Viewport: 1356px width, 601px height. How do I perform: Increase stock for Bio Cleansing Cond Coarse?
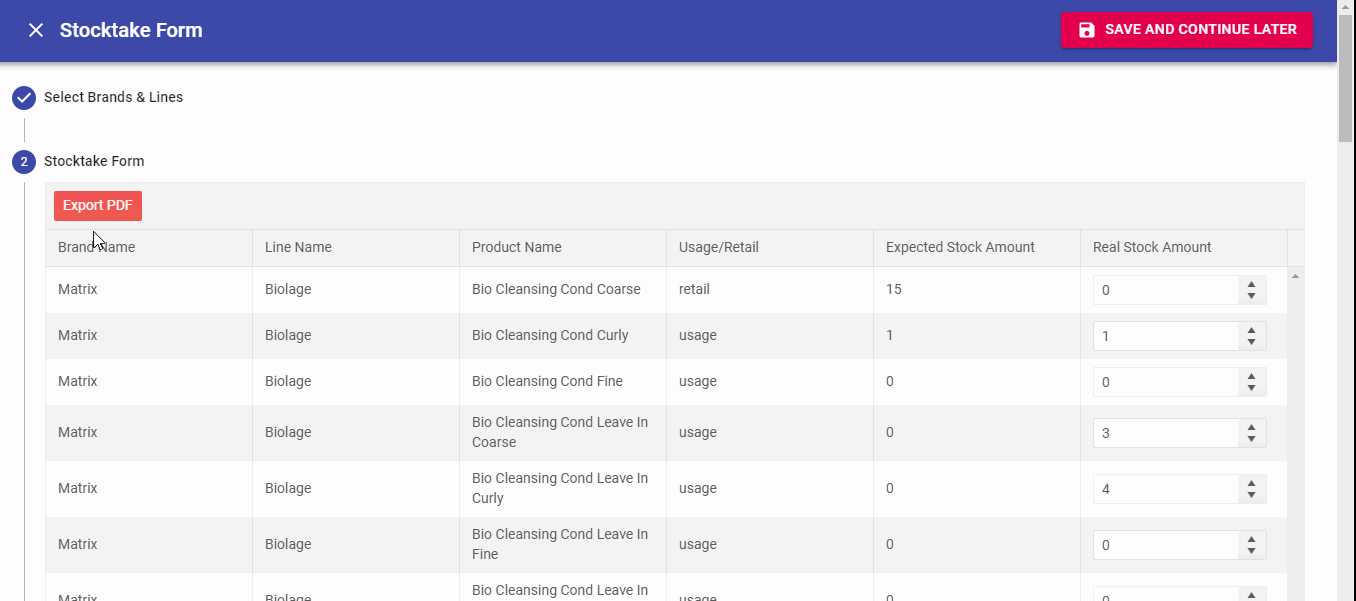(1251, 284)
